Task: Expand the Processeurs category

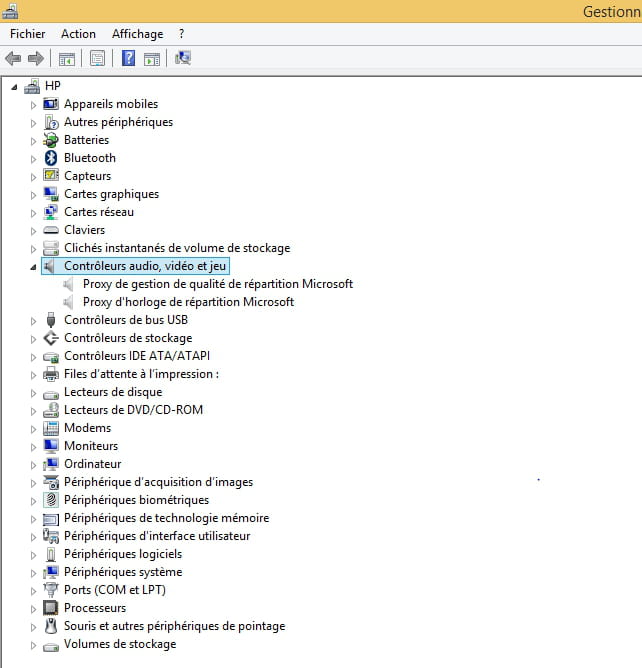Action: point(33,609)
